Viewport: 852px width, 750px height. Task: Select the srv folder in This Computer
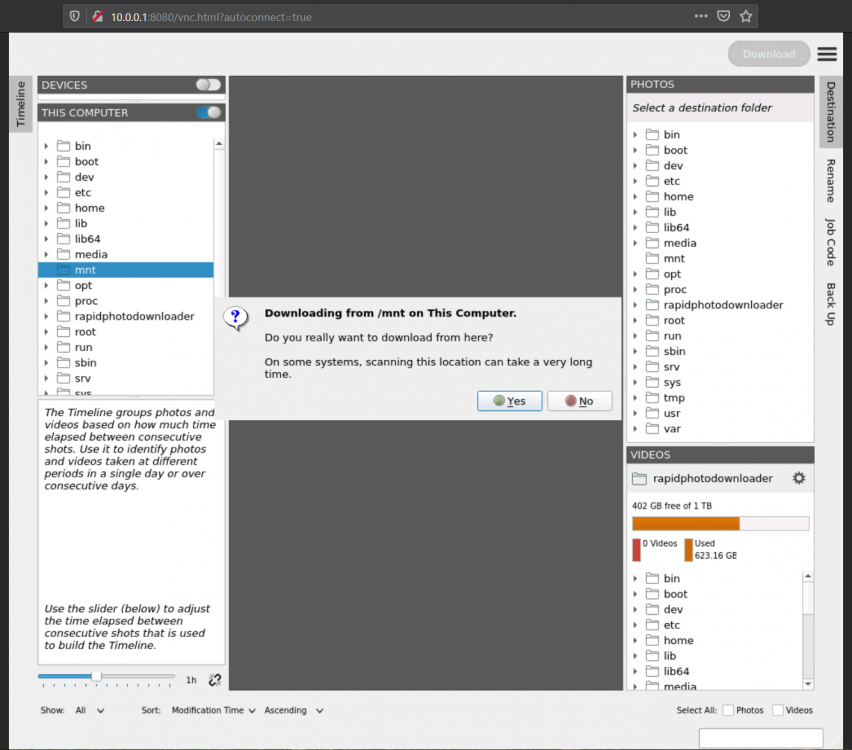click(x=83, y=378)
